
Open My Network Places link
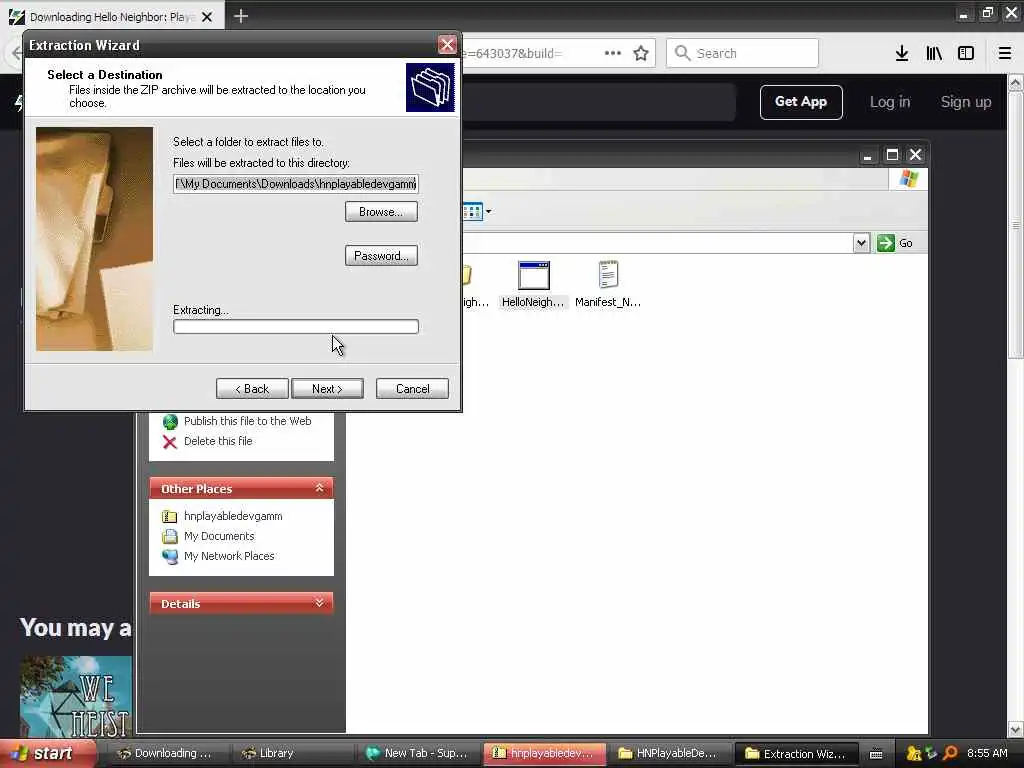coord(229,556)
